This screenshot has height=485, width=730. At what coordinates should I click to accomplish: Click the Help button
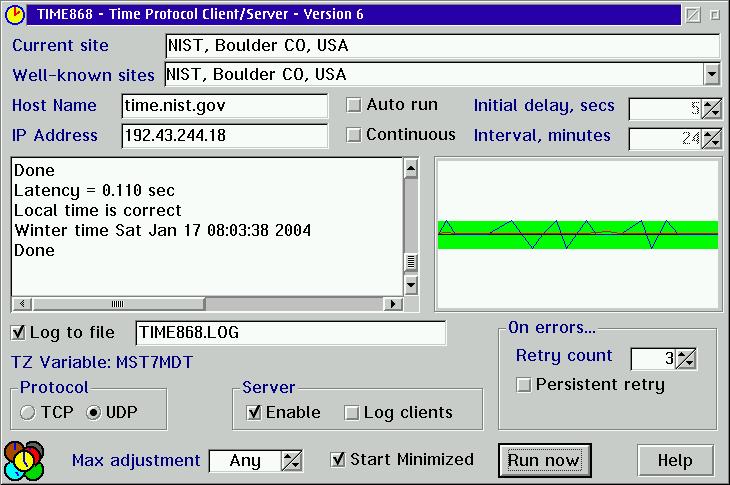point(675,460)
